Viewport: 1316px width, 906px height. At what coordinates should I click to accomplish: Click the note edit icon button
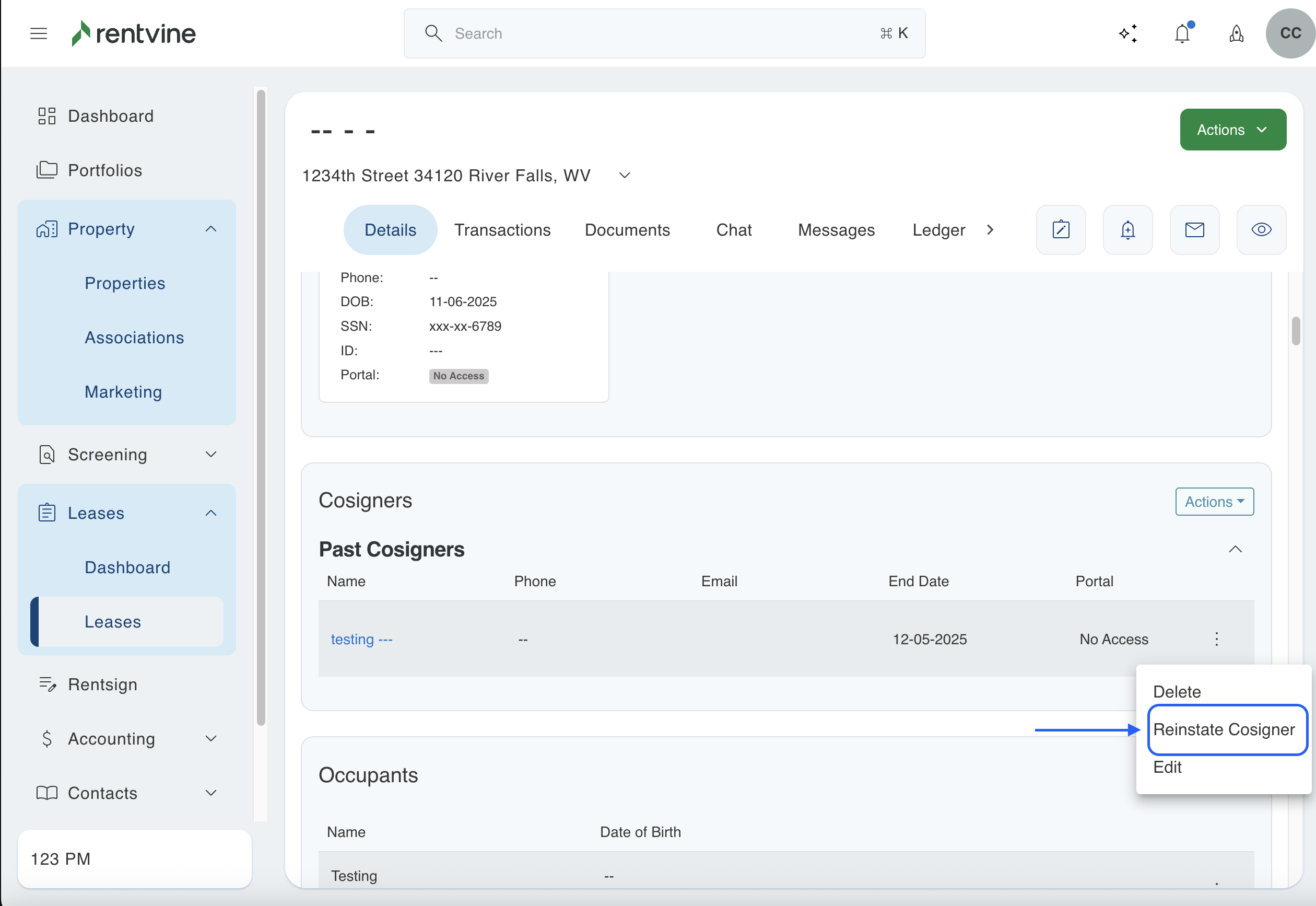[1061, 230]
